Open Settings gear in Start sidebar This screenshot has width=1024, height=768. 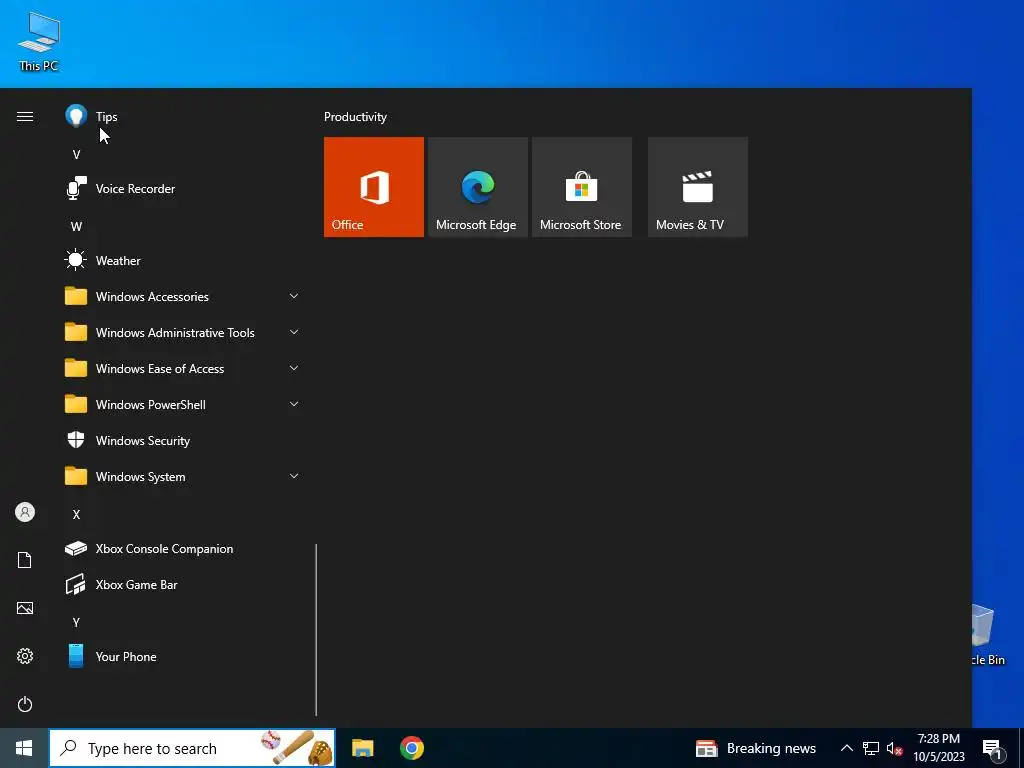25,656
